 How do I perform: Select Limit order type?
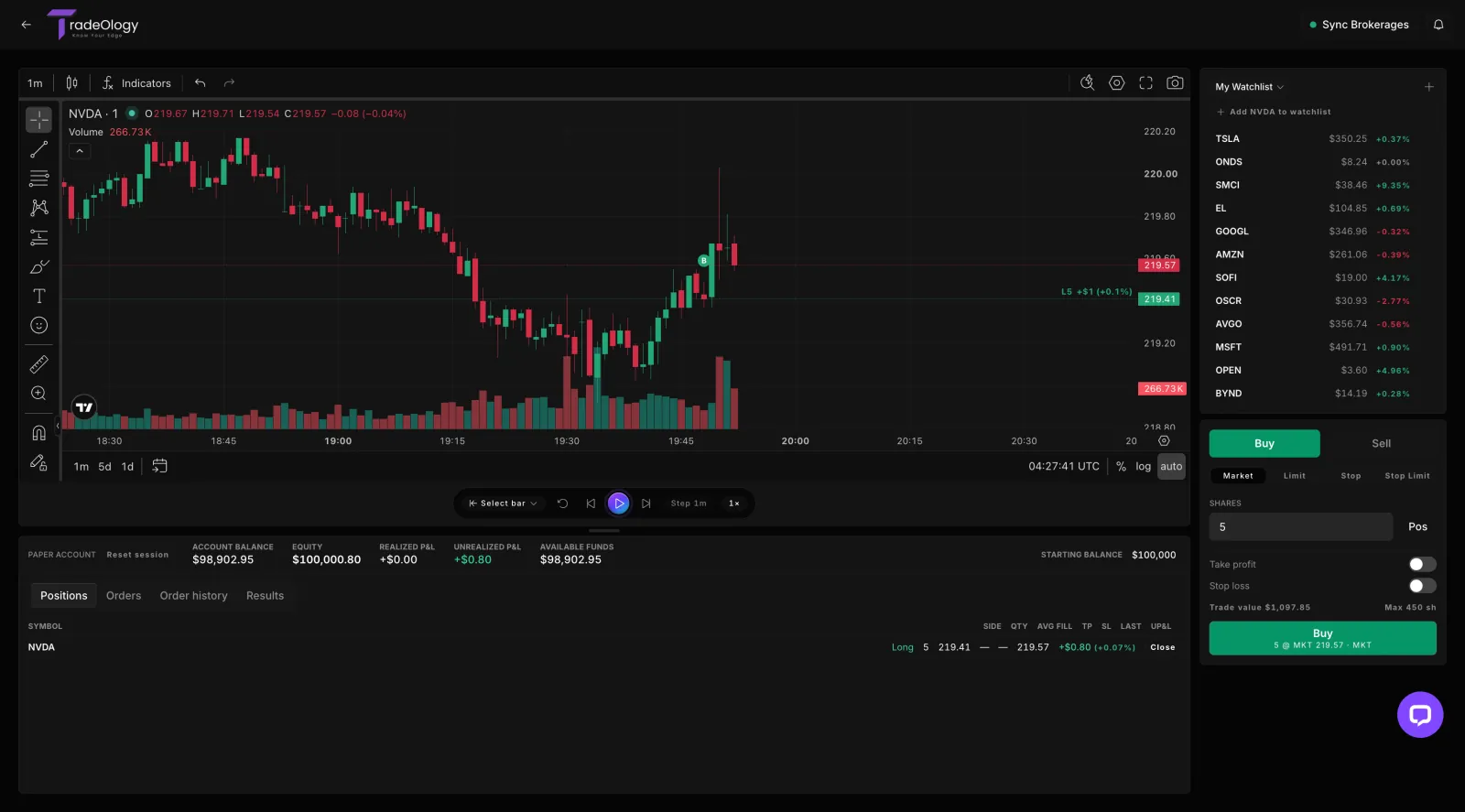pyautogui.click(x=1294, y=476)
